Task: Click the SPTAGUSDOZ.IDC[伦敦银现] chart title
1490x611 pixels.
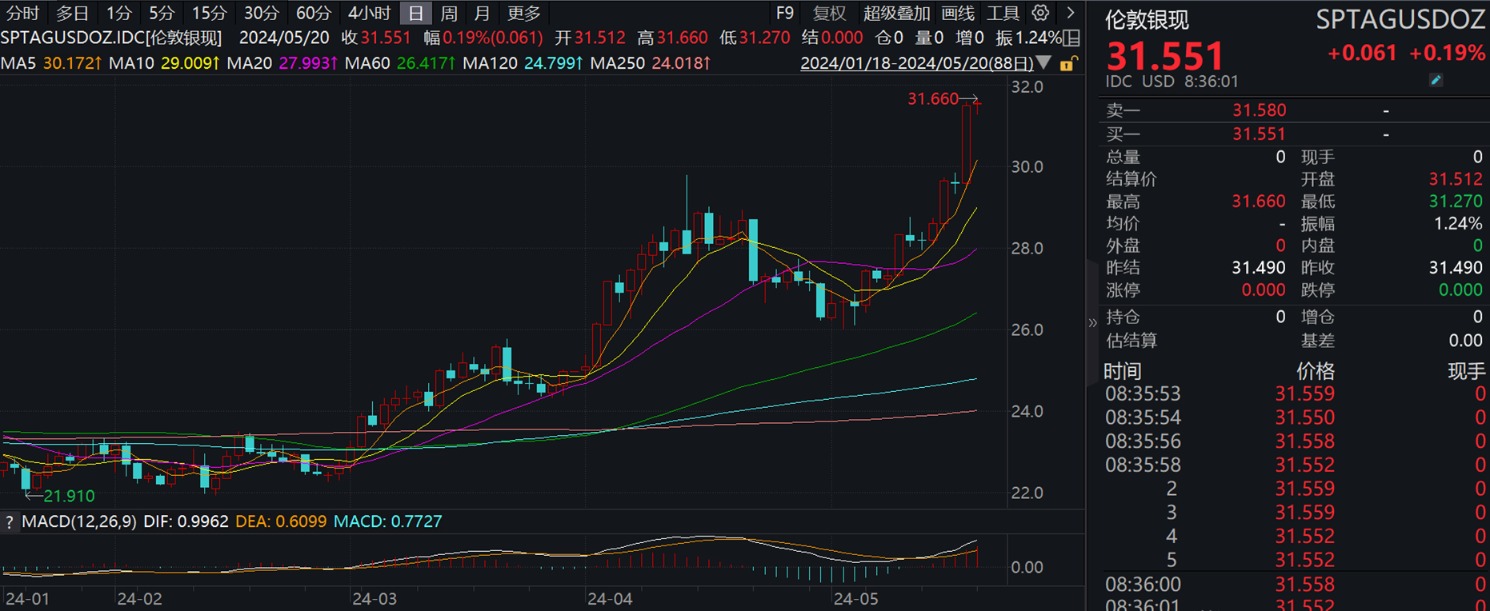Action: pos(111,38)
